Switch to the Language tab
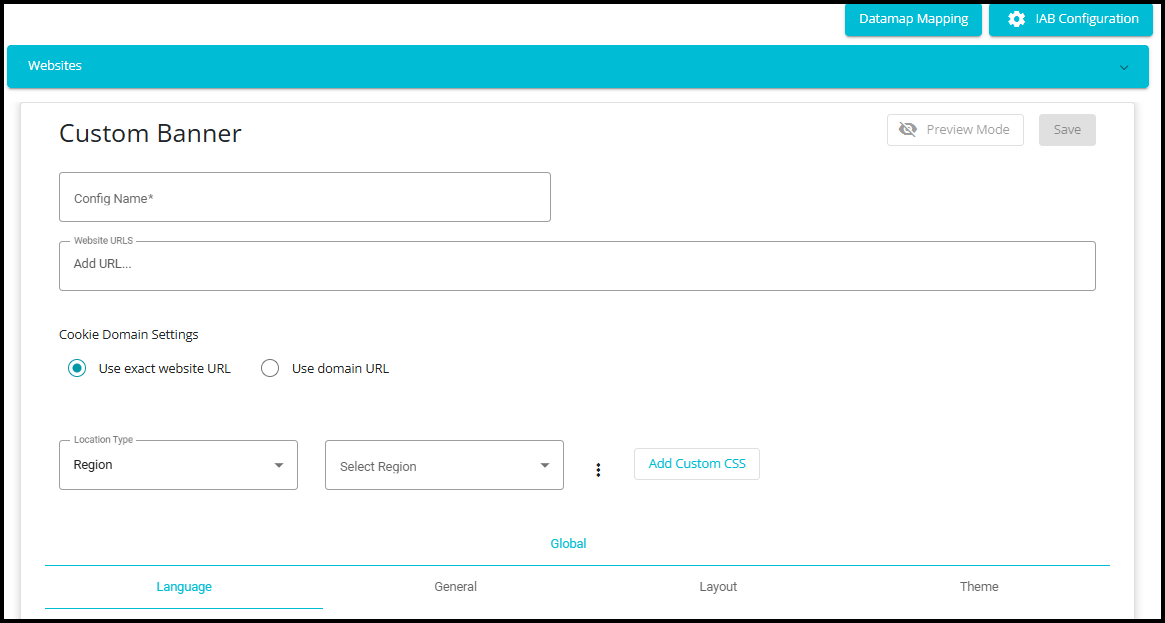Image resolution: width=1165 pixels, height=623 pixels. [184, 587]
